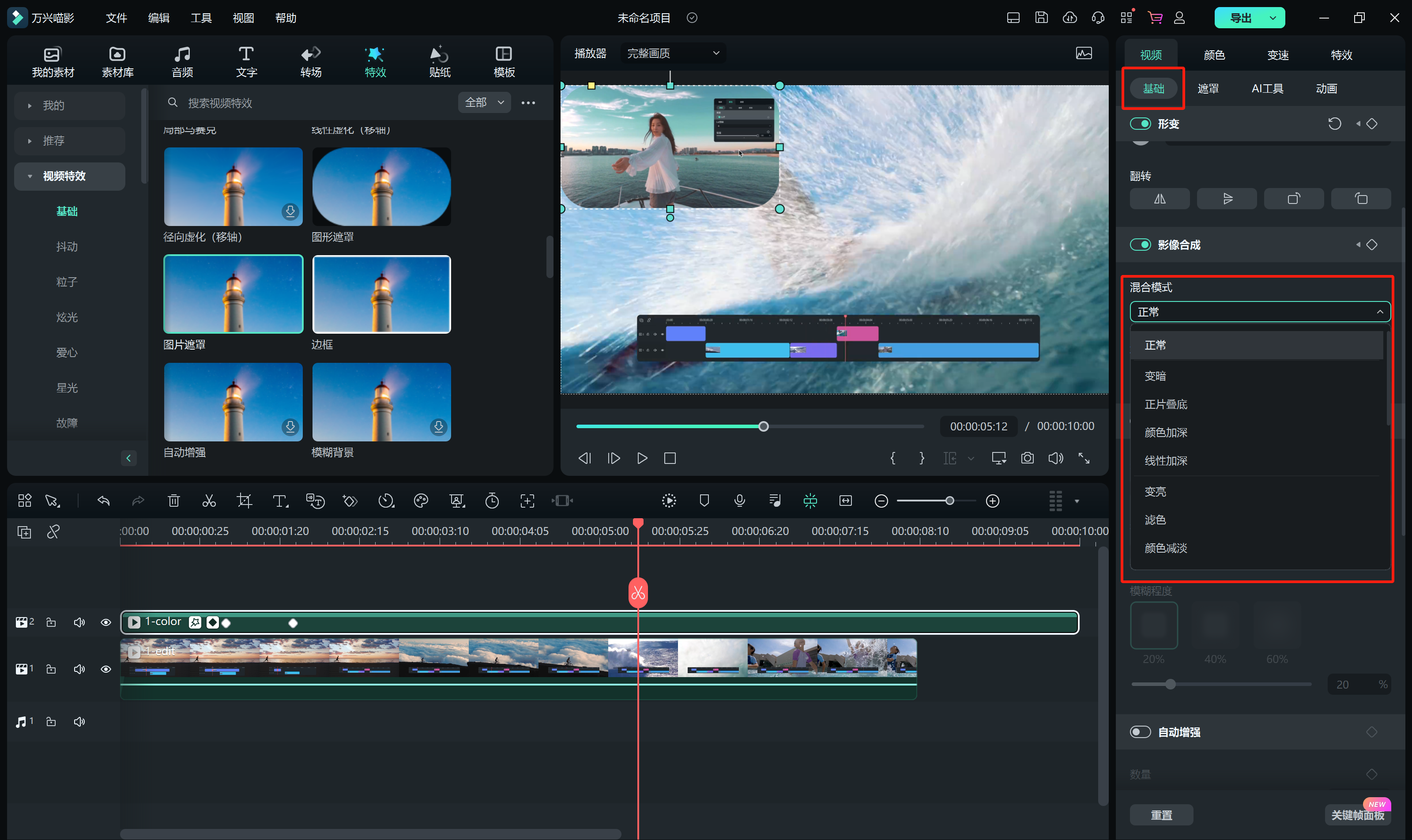Take a snapshot with camera icon
This screenshot has width=1412, height=840.
point(1027,459)
